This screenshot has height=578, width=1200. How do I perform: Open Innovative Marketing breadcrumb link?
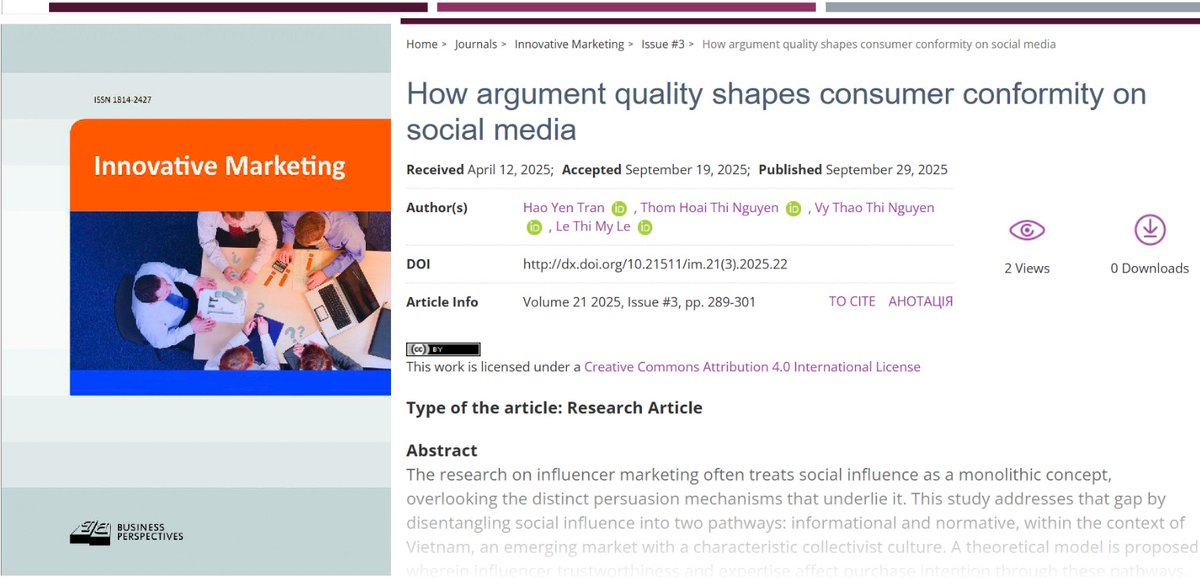tap(570, 44)
